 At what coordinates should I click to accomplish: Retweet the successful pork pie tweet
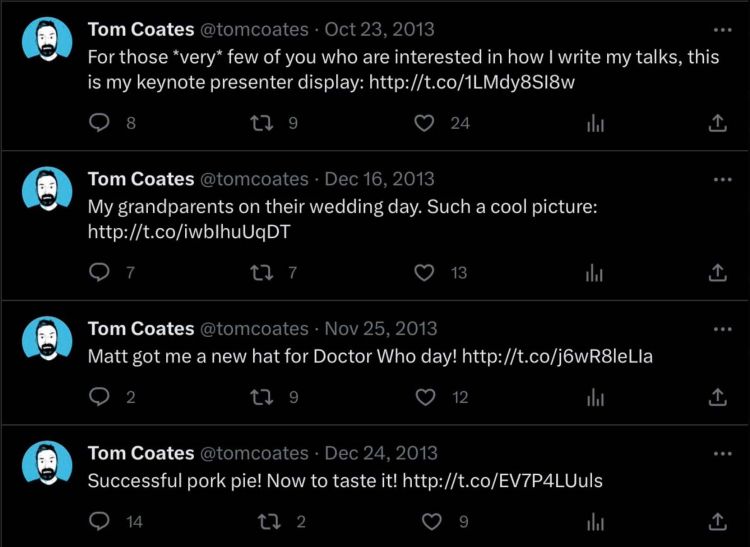coord(269,522)
